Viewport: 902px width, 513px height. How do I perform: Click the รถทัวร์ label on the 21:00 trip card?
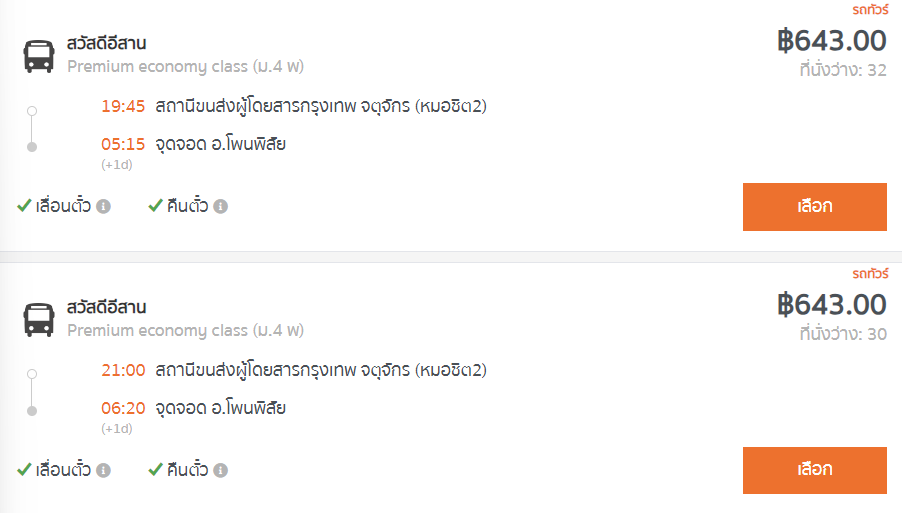870,274
